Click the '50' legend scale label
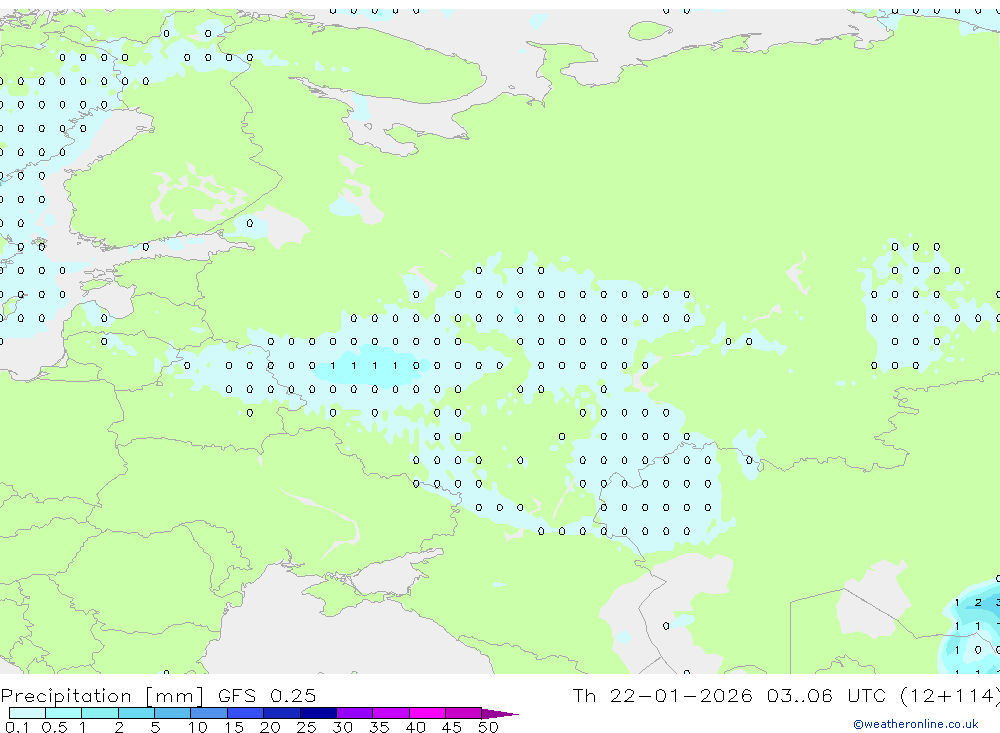Screen dimensions: 1000x733 click(x=489, y=727)
